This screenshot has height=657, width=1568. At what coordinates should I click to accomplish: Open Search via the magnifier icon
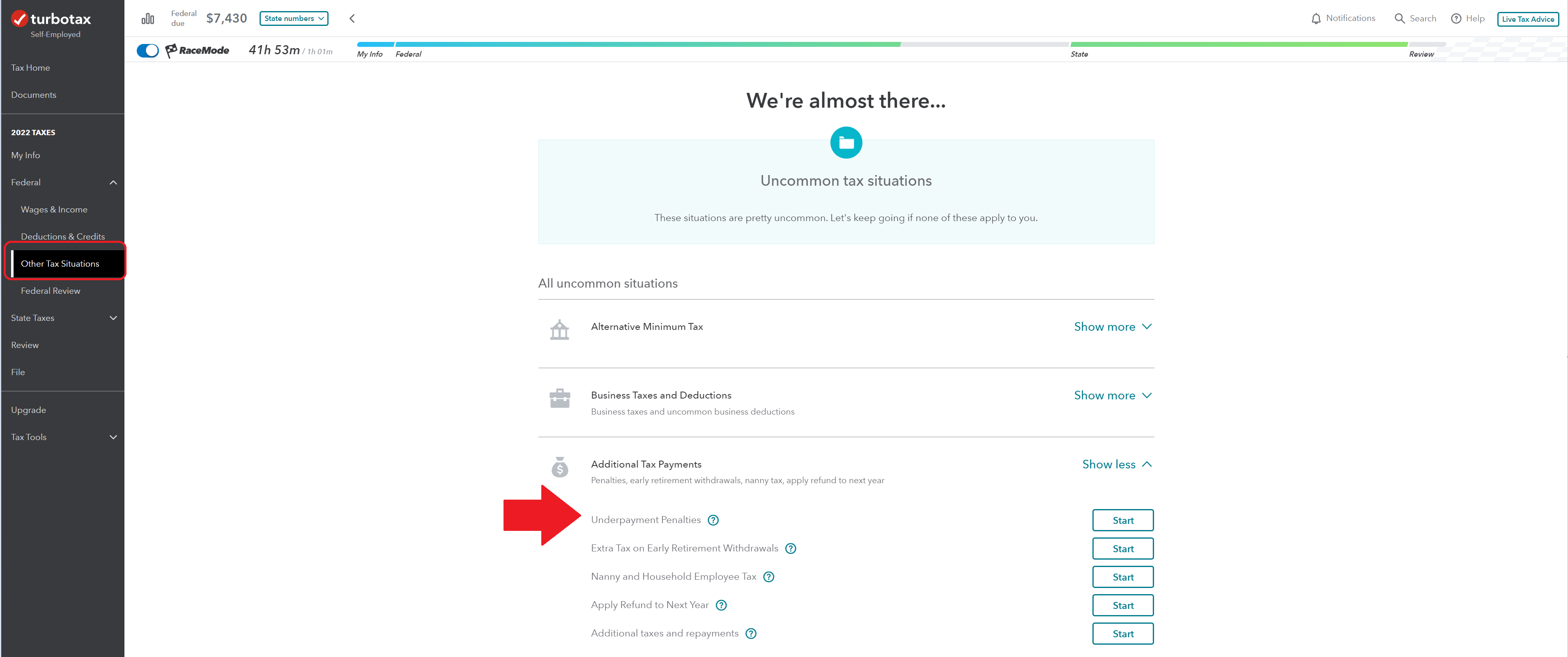[x=1399, y=19]
